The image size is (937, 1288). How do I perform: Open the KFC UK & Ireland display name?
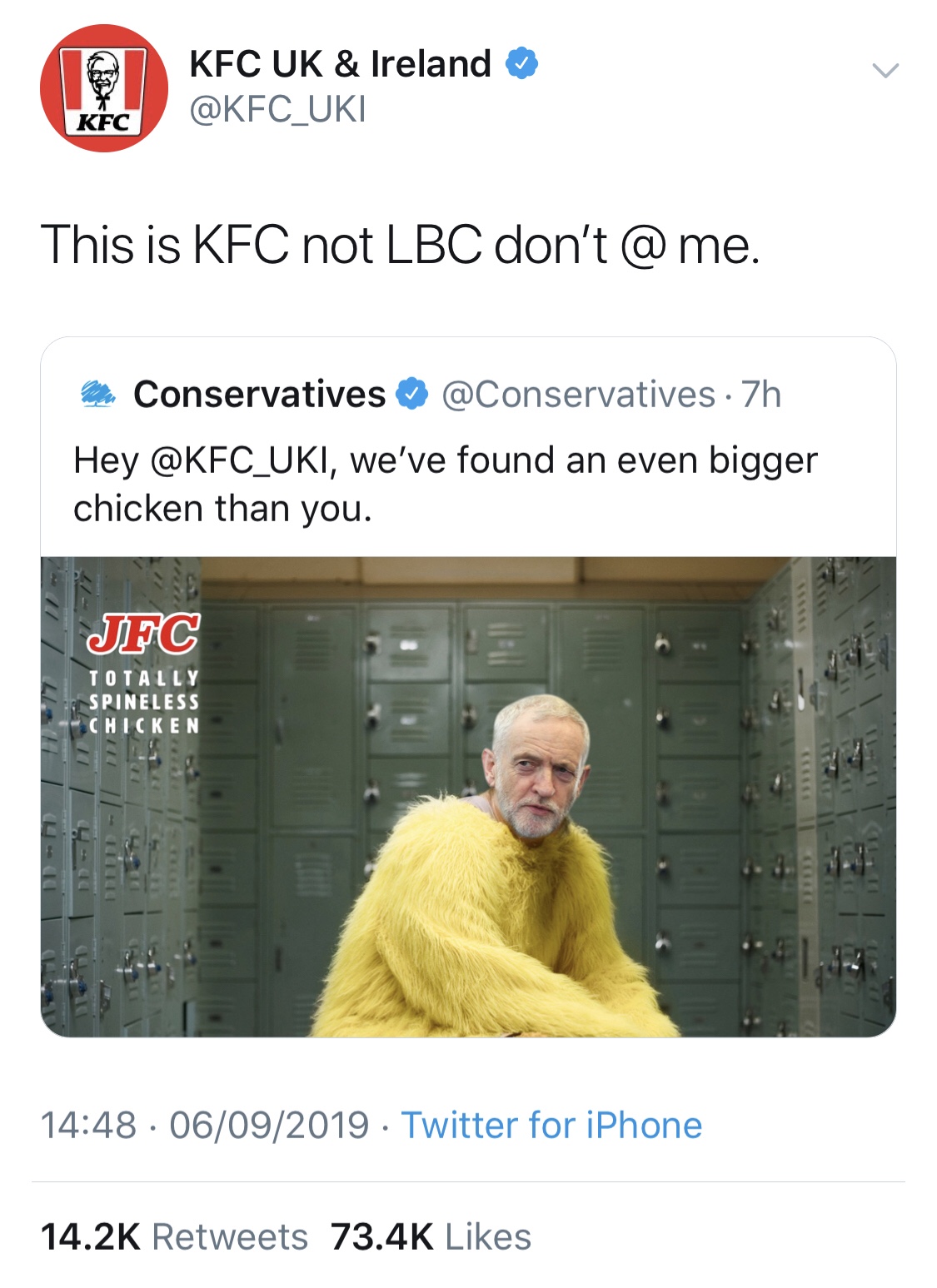(340, 64)
